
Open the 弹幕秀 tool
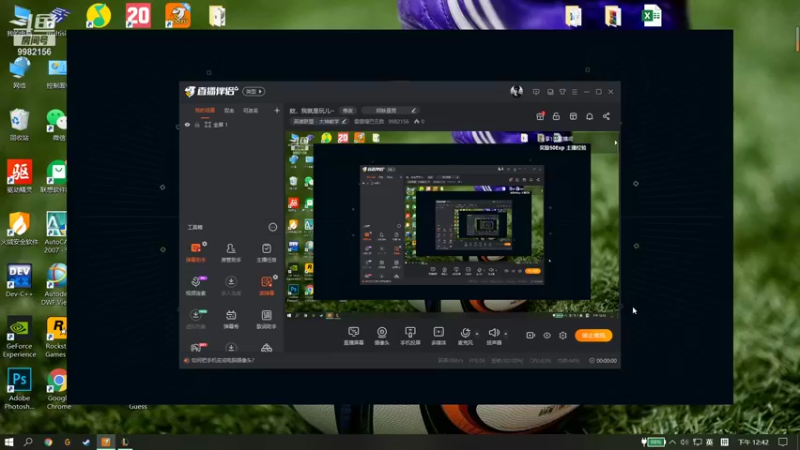(231, 319)
